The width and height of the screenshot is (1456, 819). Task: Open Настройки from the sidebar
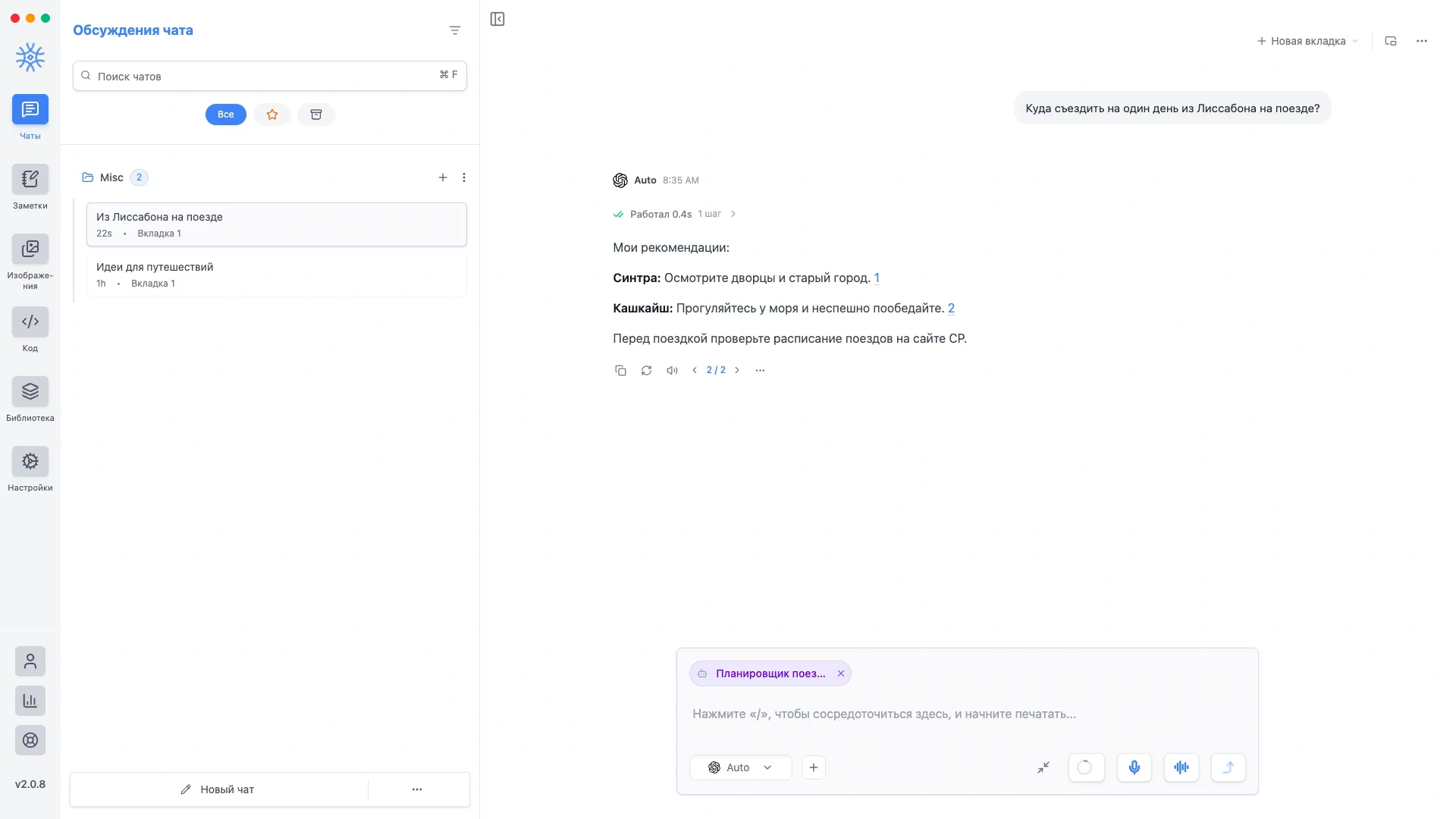[x=30, y=462]
